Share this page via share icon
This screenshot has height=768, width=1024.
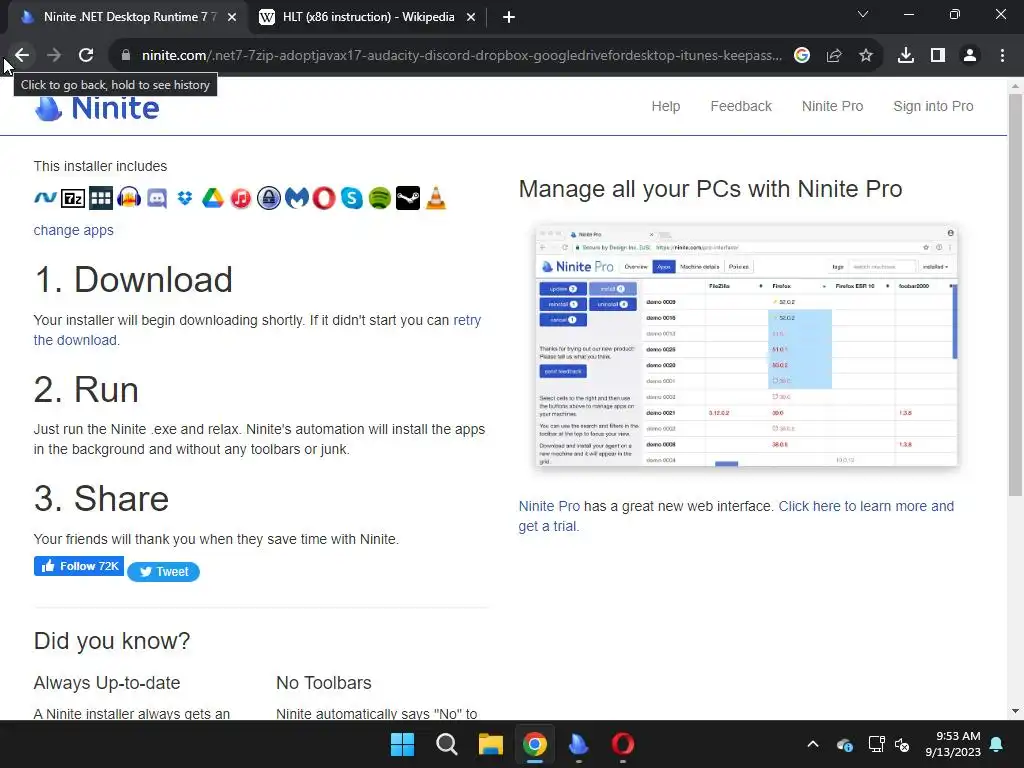click(834, 56)
